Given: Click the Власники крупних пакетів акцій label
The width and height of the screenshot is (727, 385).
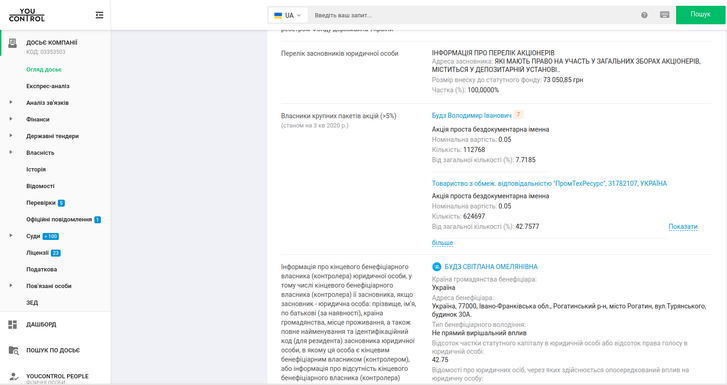Looking at the screenshot, I should pos(338,116).
